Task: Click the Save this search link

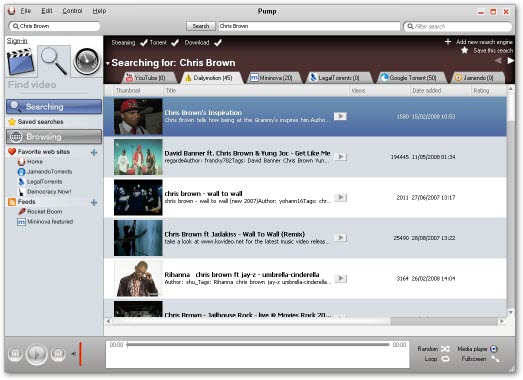Action: coord(493,50)
